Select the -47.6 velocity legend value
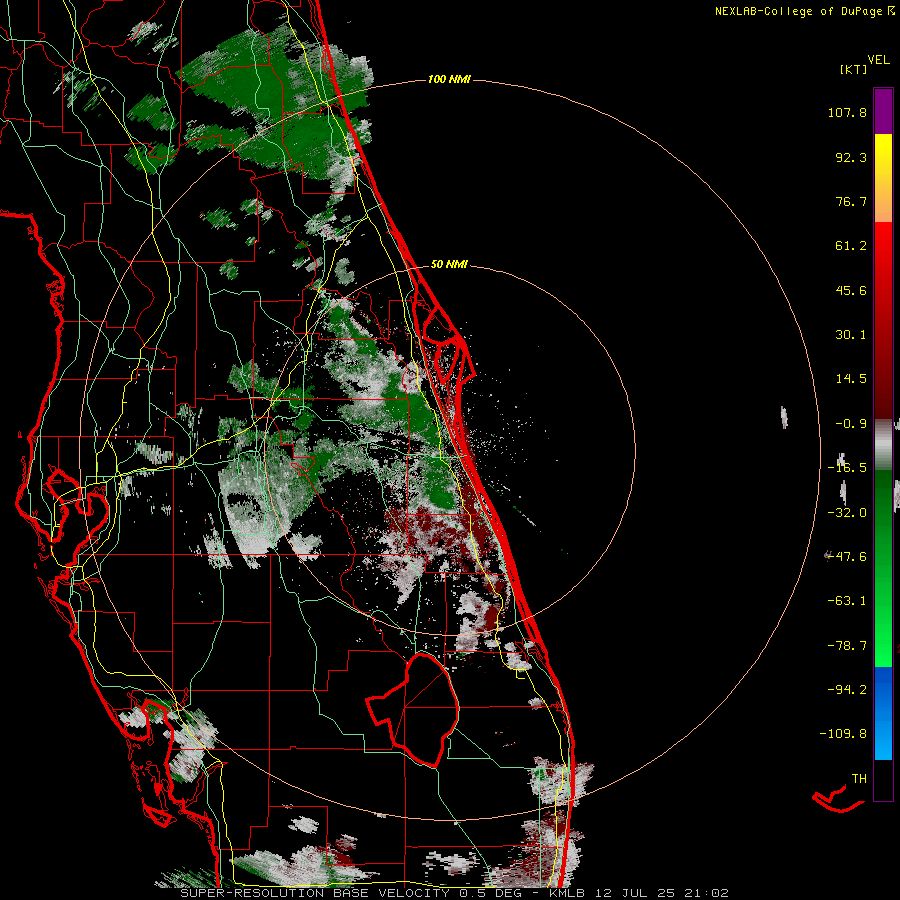900x900 pixels. click(x=847, y=557)
